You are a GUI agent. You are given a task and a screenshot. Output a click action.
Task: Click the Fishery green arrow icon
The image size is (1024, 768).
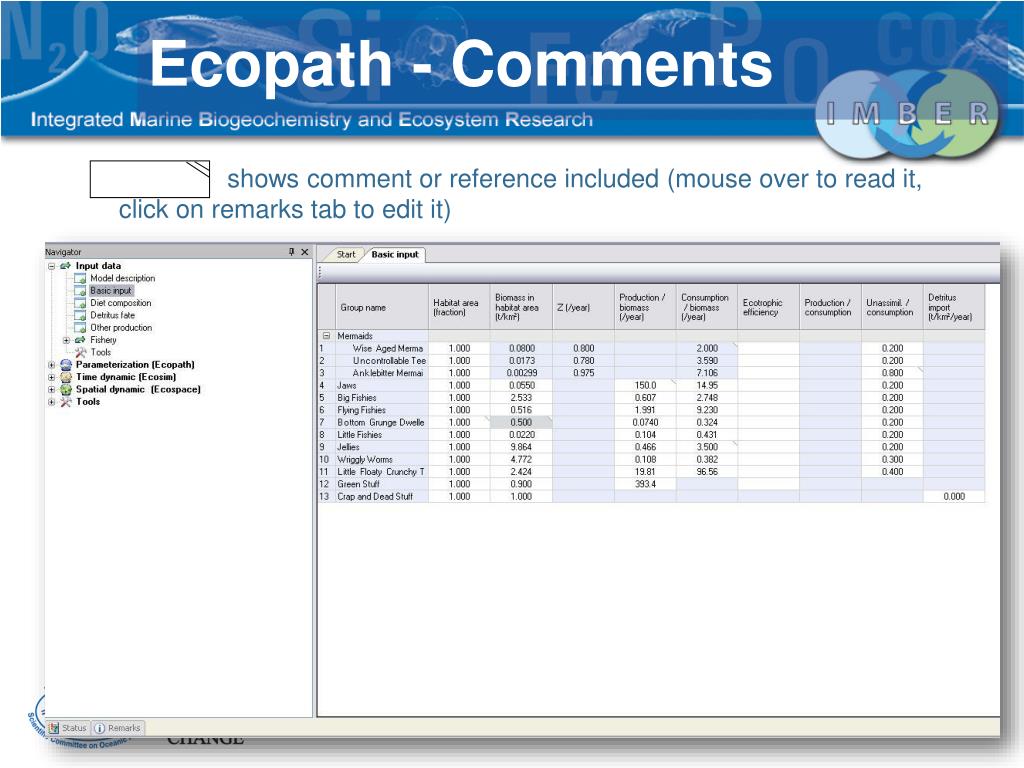tap(80, 340)
